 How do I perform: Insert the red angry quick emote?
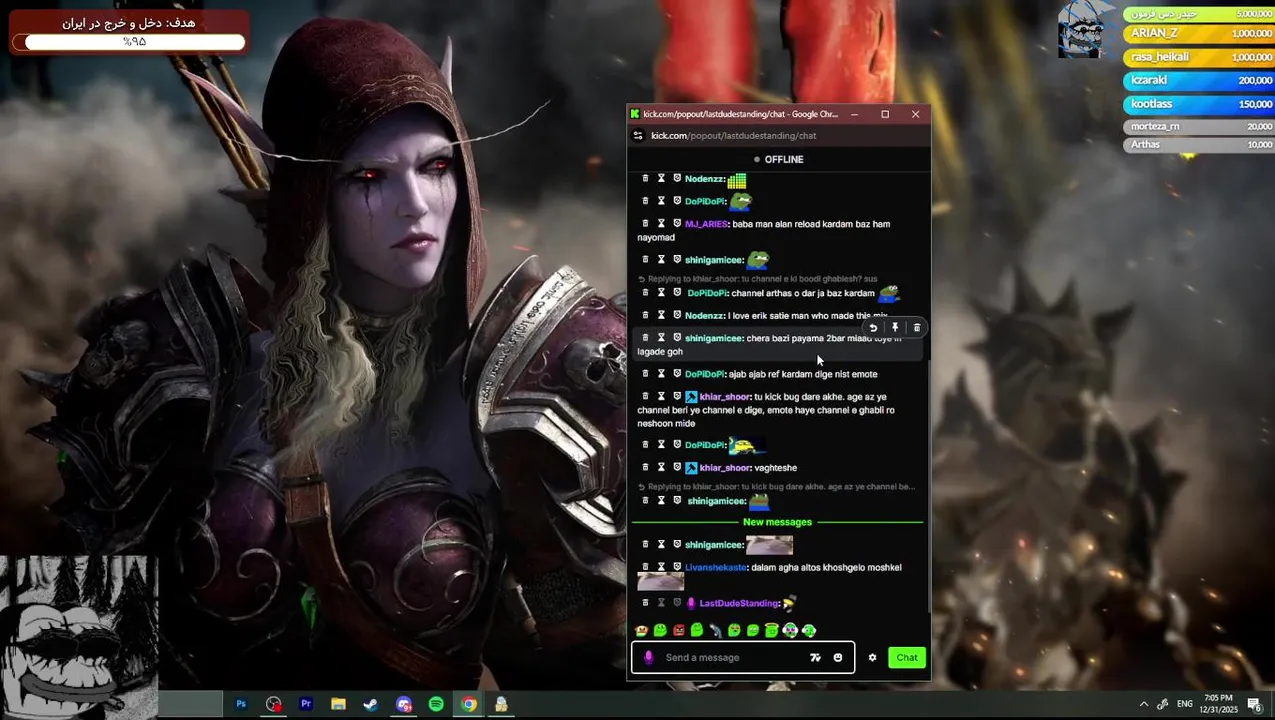click(679, 630)
